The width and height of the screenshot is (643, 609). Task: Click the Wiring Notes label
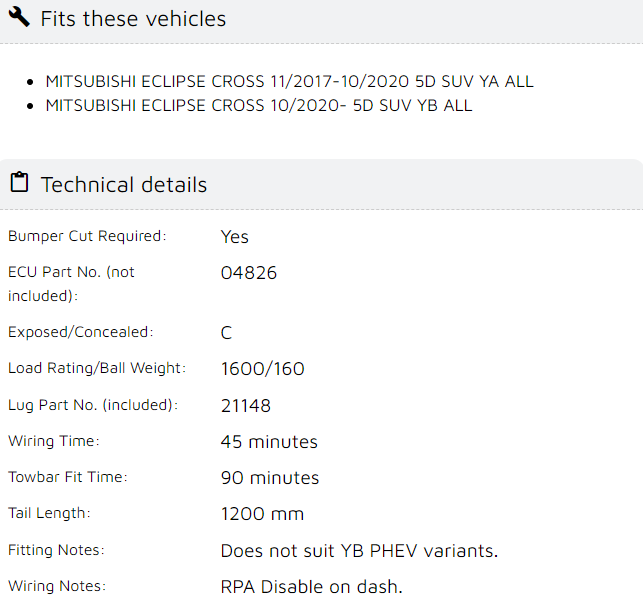(x=57, y=586)
